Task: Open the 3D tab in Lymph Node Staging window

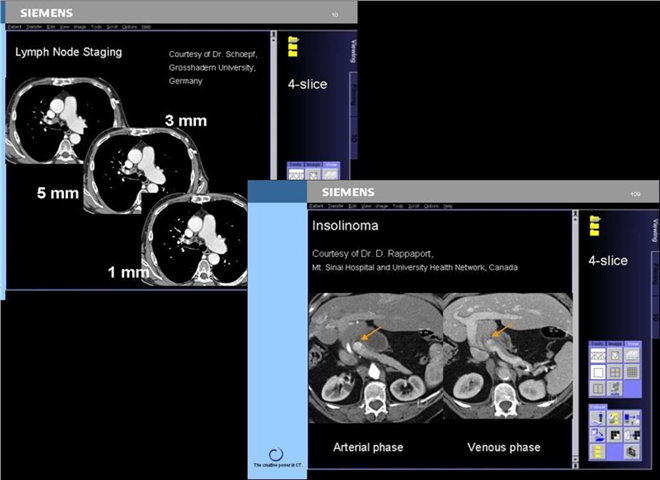Action: point(353,137)
